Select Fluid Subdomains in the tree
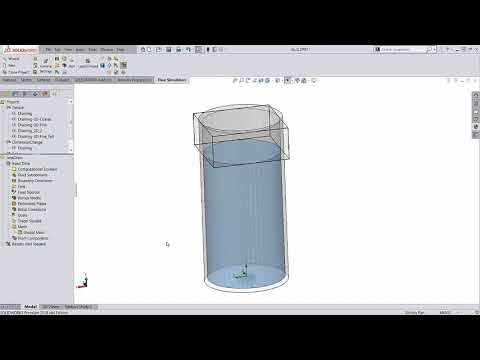This screenshot has height=360, width=480. pos(32,175)
